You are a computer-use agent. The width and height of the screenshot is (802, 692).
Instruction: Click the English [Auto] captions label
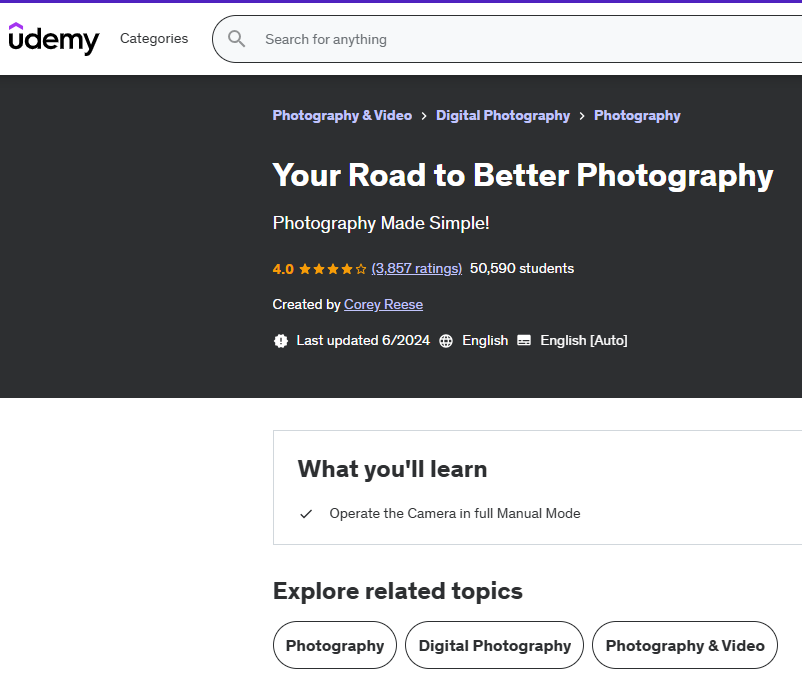[x=584, y=340]
